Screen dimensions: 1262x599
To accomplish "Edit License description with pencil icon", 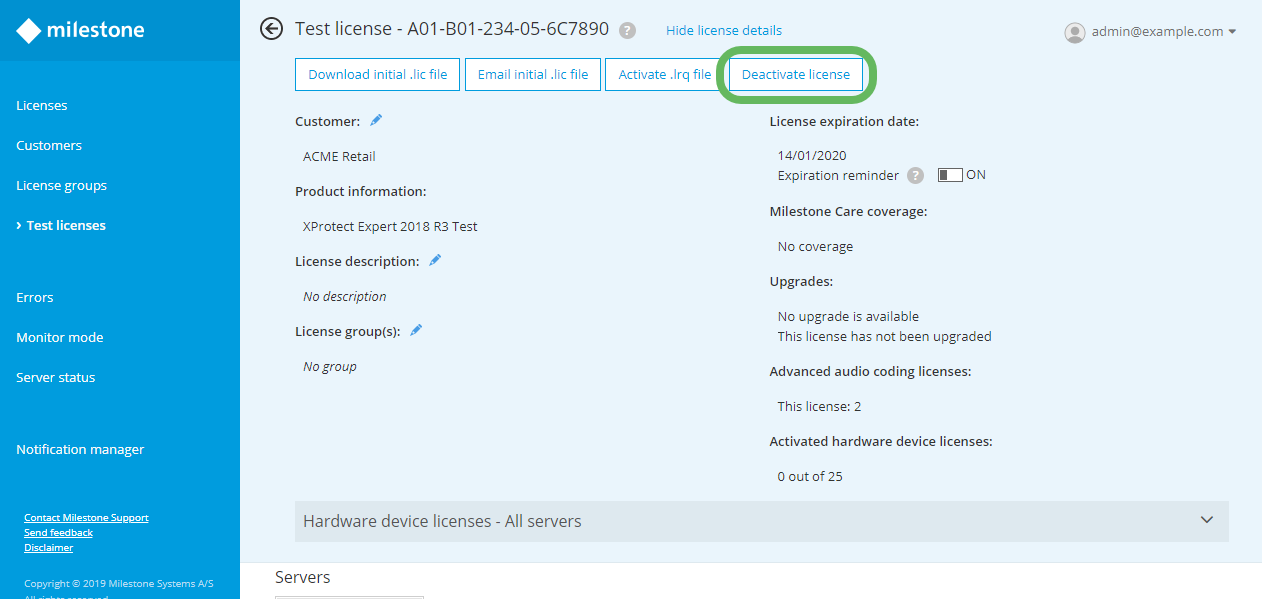I will pyautogui.click(x=435, y=260).
